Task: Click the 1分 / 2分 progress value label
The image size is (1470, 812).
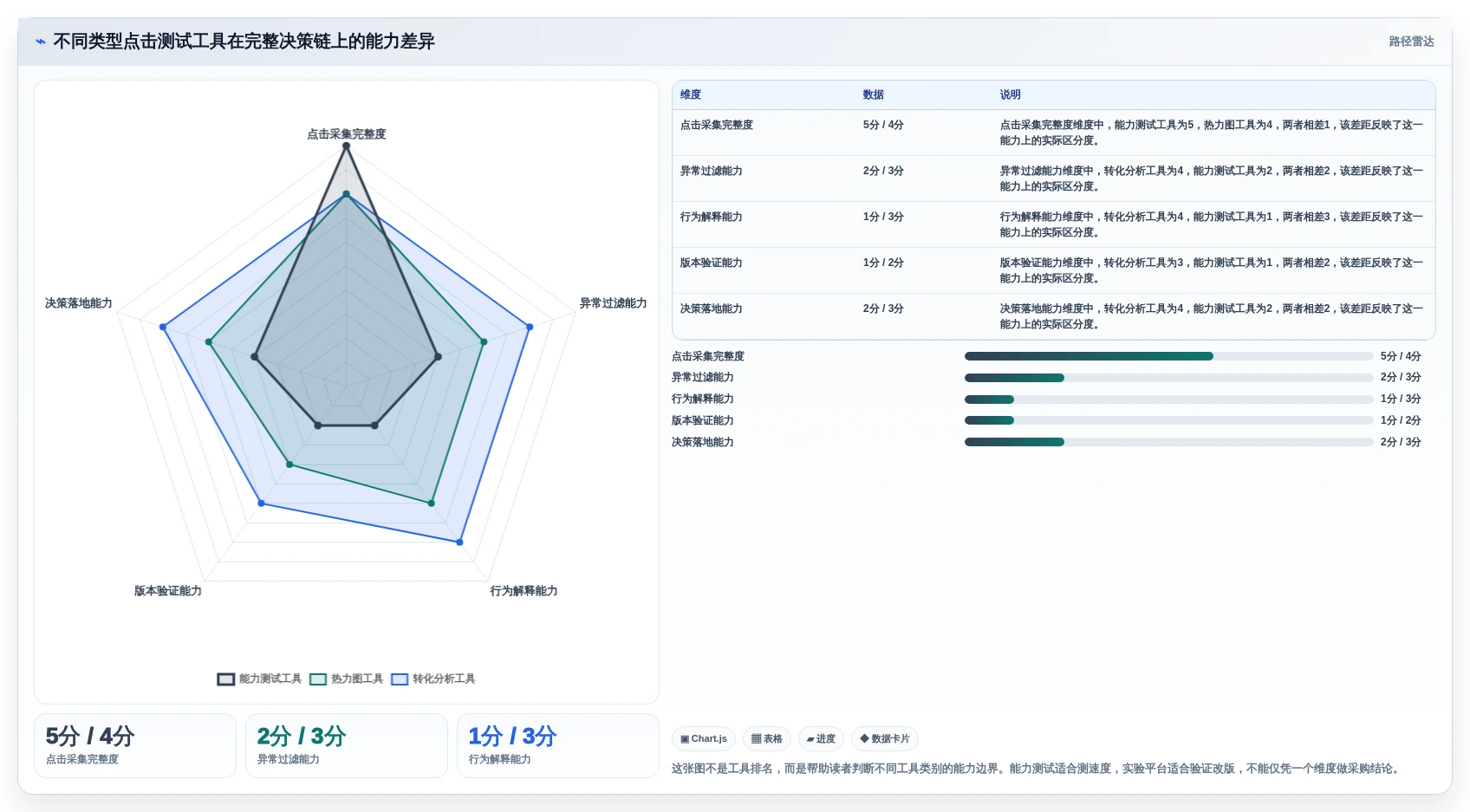Action: [1401, 420]
